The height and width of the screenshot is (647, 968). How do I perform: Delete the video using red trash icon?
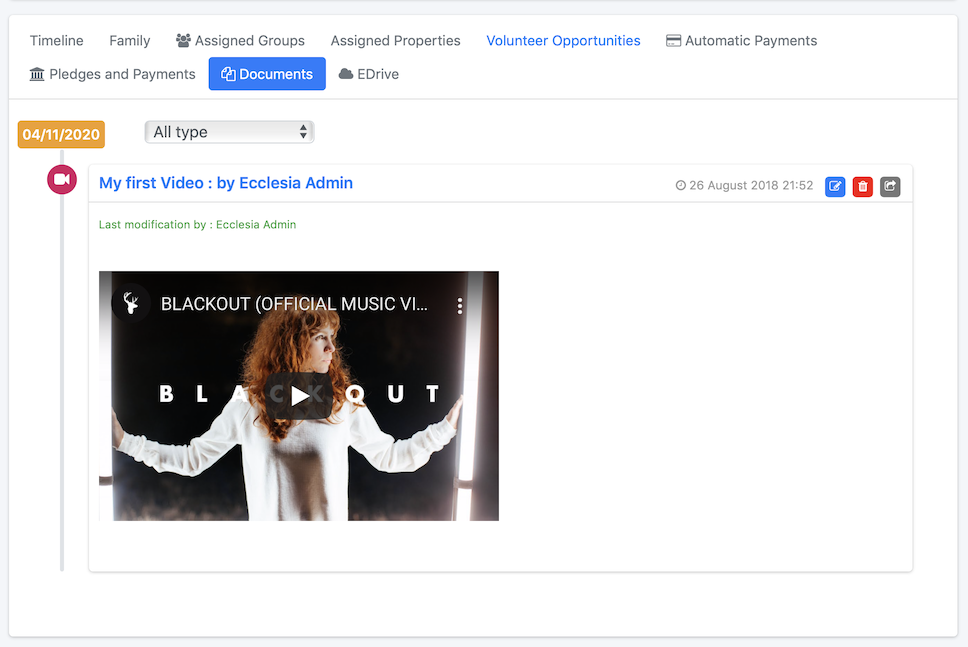[x=862, y=186]
